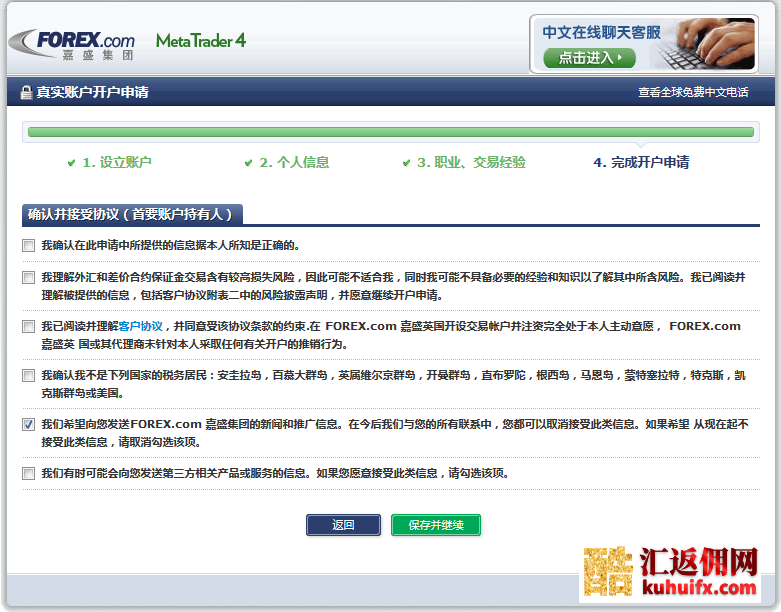Click the lock icon beside 真实账户开户申请

pyautogui.click(x=27, y=93)
